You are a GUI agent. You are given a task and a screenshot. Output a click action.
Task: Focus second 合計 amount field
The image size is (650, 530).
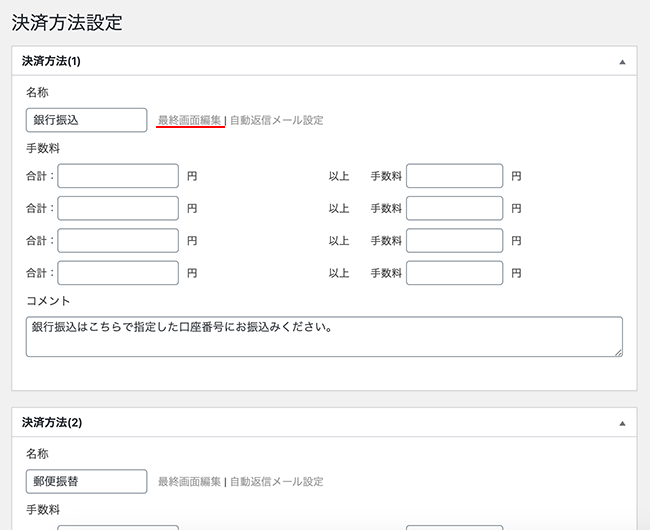pos(118,208)
